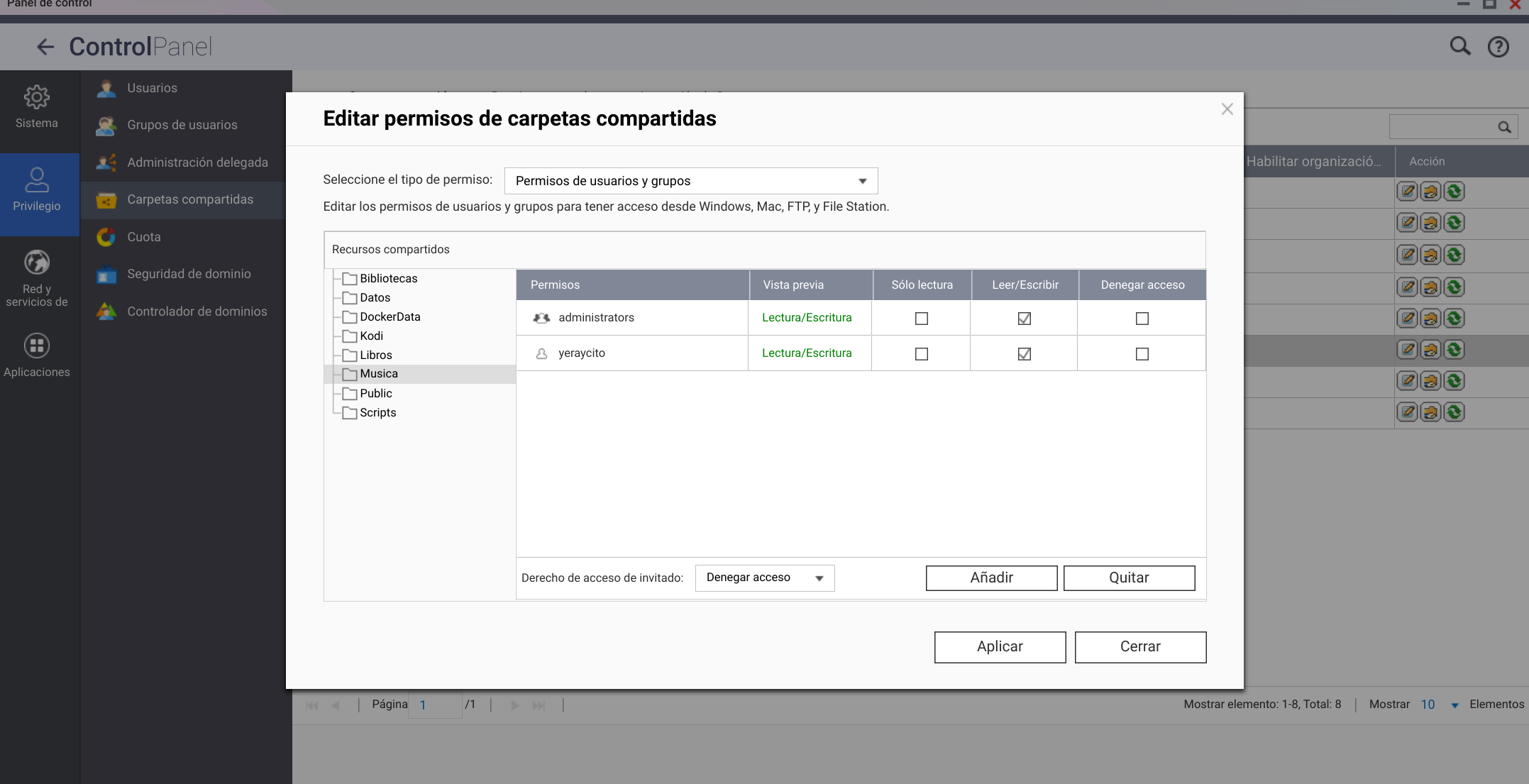Click the top-right search magnifier icon
The height and width of the screenshot is (784, 1529).
click(x=1459, y=47)
